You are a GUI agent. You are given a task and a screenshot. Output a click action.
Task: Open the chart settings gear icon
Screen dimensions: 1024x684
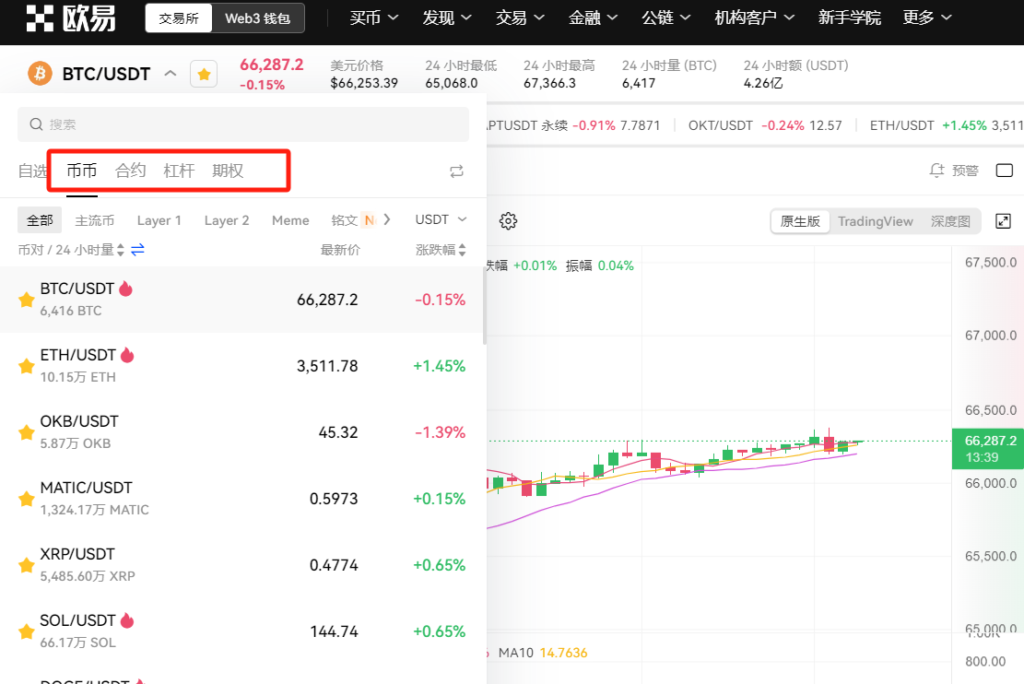pos(508,221)
